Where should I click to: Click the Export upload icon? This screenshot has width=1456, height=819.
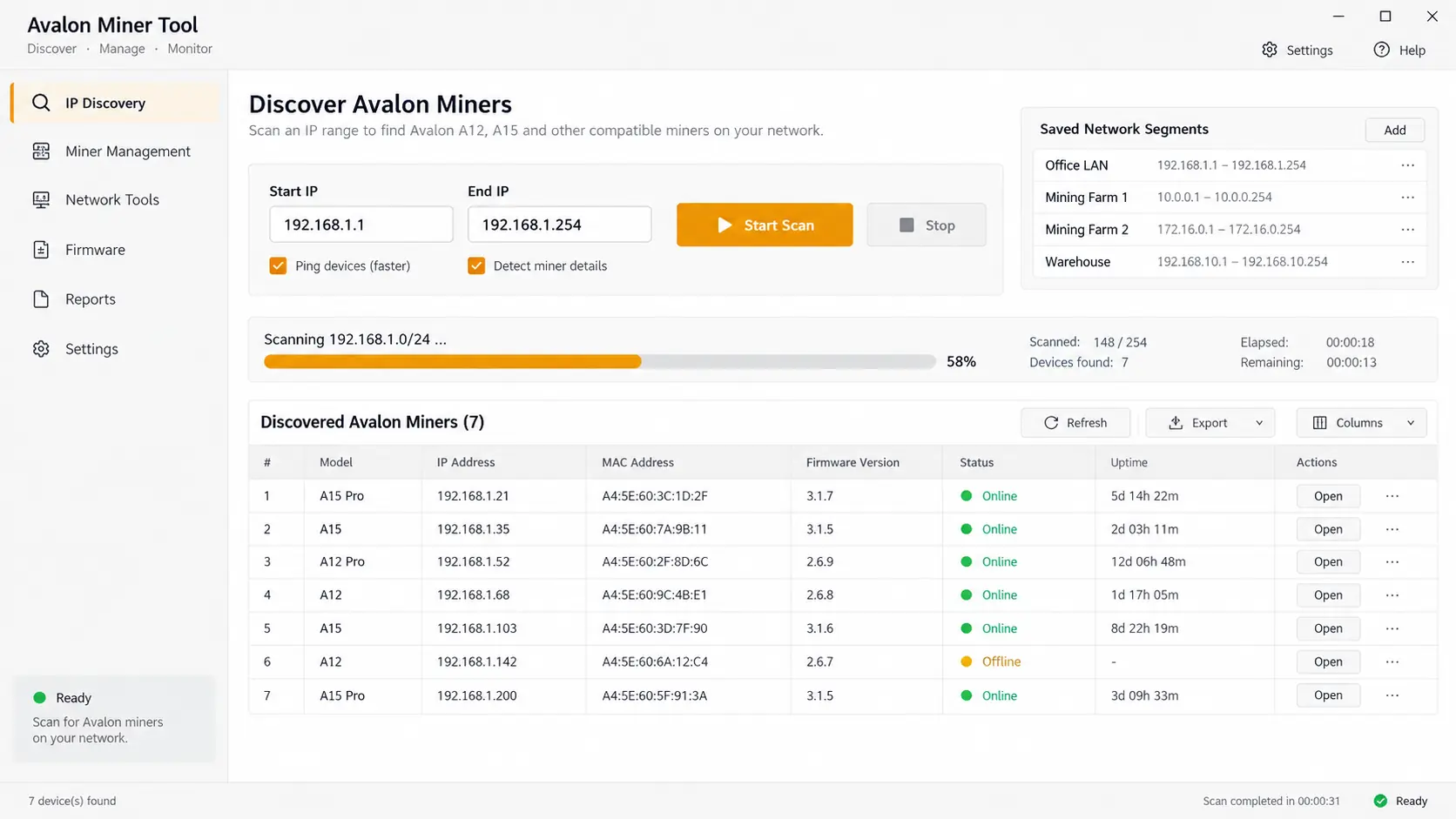[1176, 423]
